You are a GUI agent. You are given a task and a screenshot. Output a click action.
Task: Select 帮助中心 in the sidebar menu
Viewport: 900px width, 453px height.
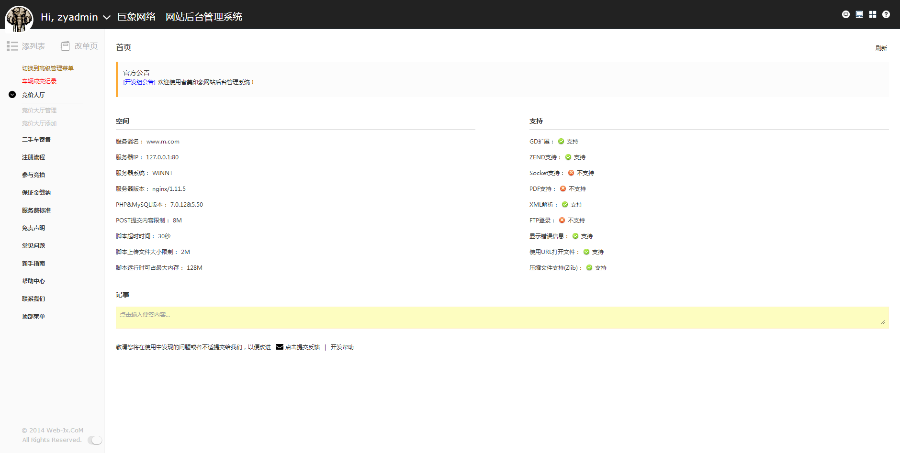33,281
